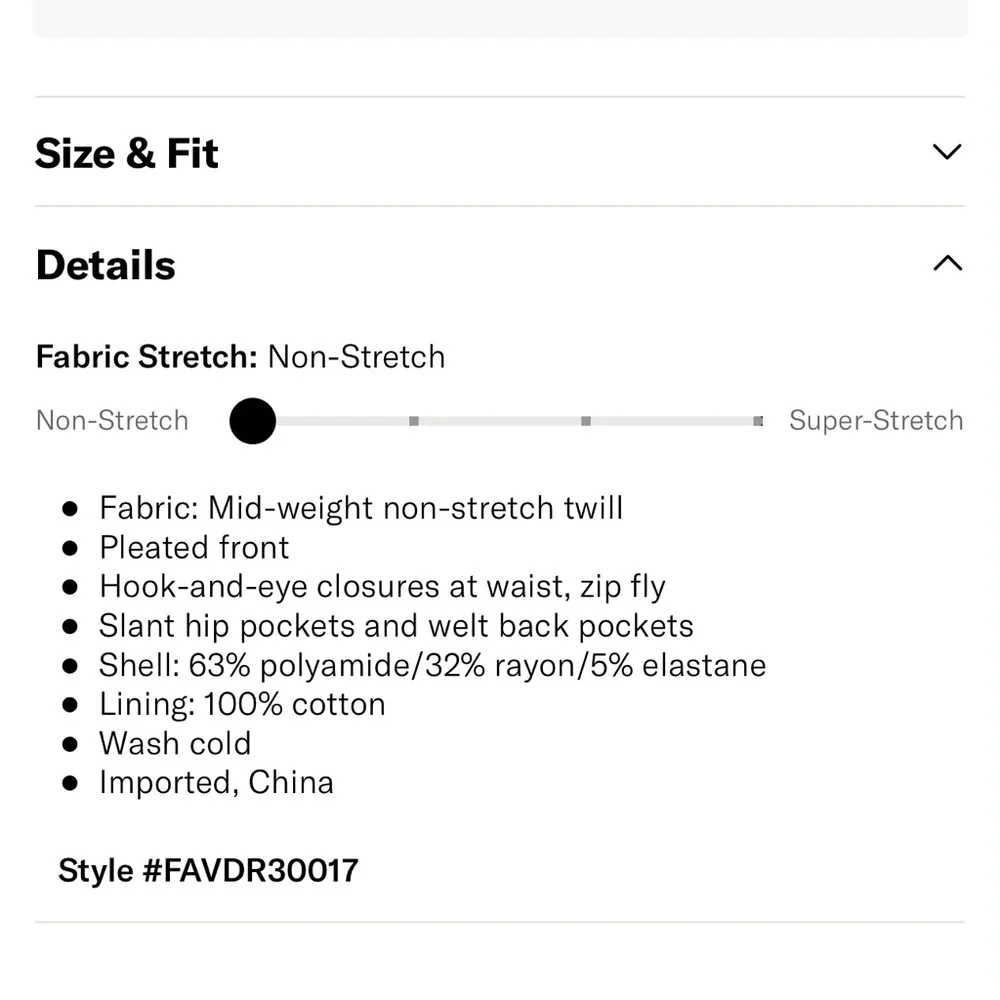Click the third stop marker on stretch slider

586,421
